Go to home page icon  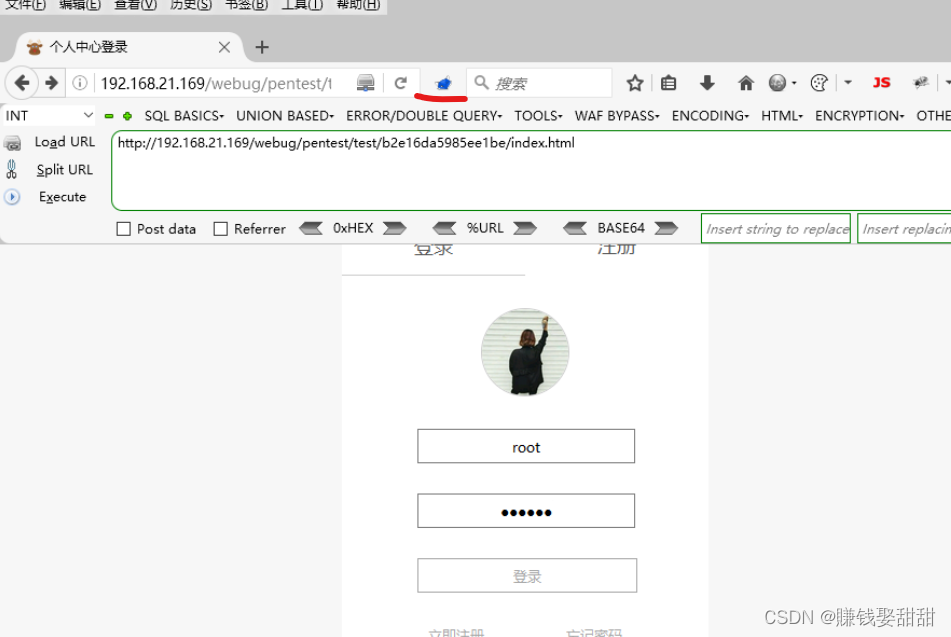745,83
